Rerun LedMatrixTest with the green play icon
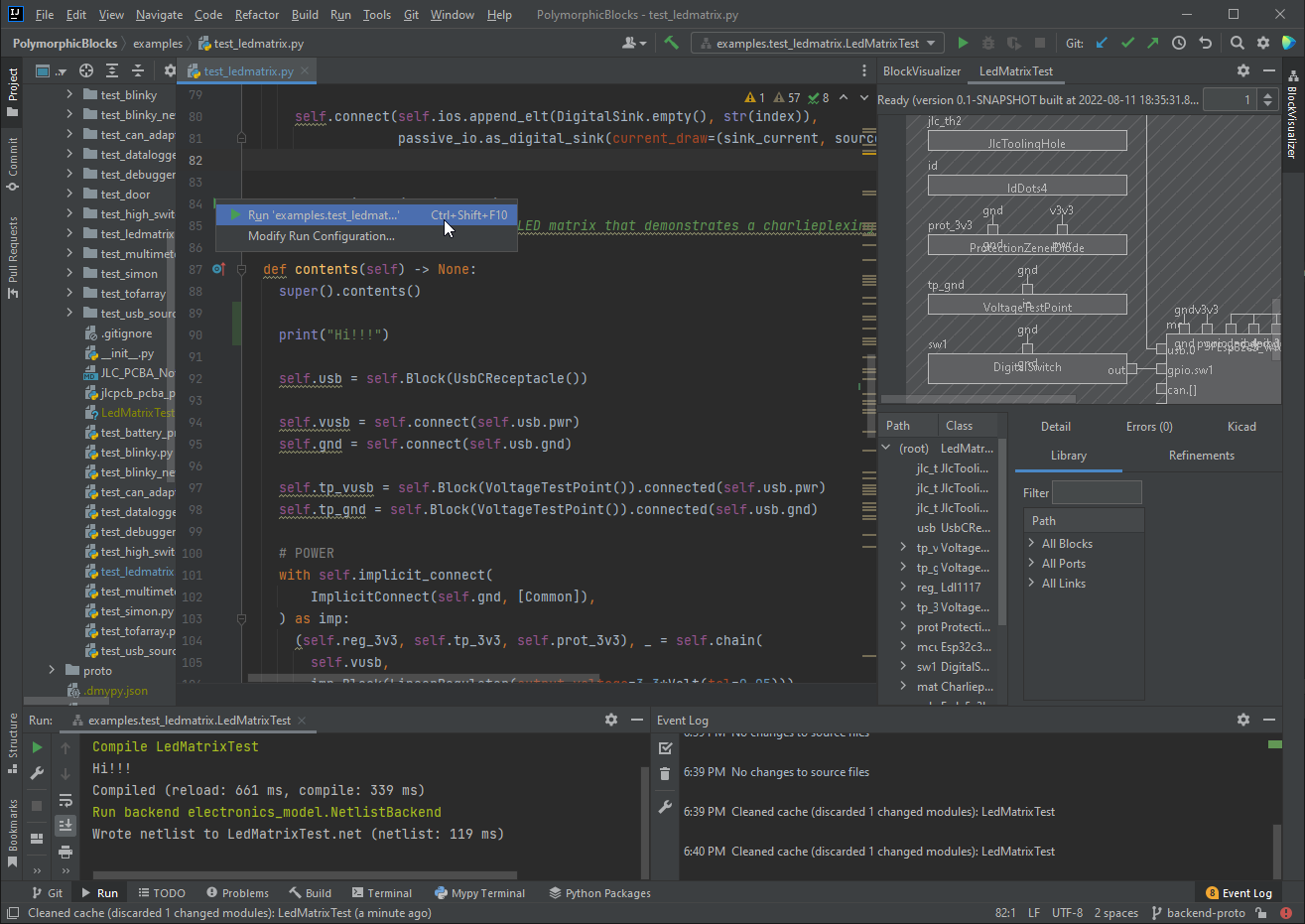The image size is (1305, 924). (37, 748)
